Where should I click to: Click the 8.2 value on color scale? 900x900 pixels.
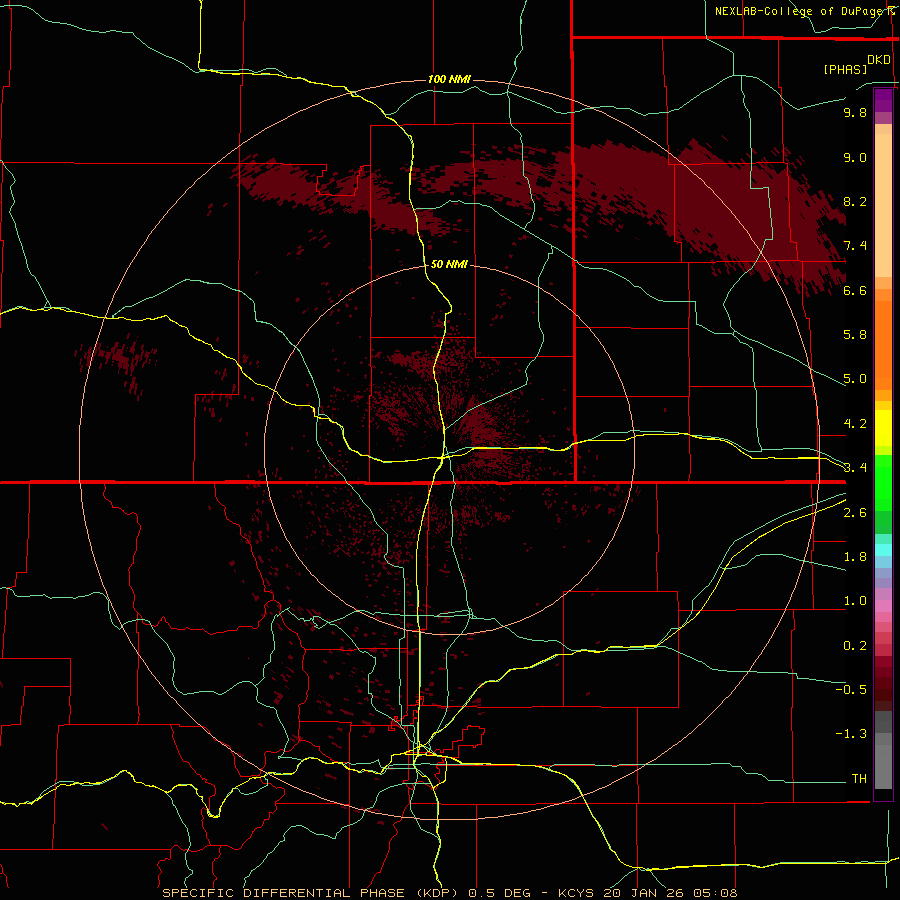pos(855,201)
